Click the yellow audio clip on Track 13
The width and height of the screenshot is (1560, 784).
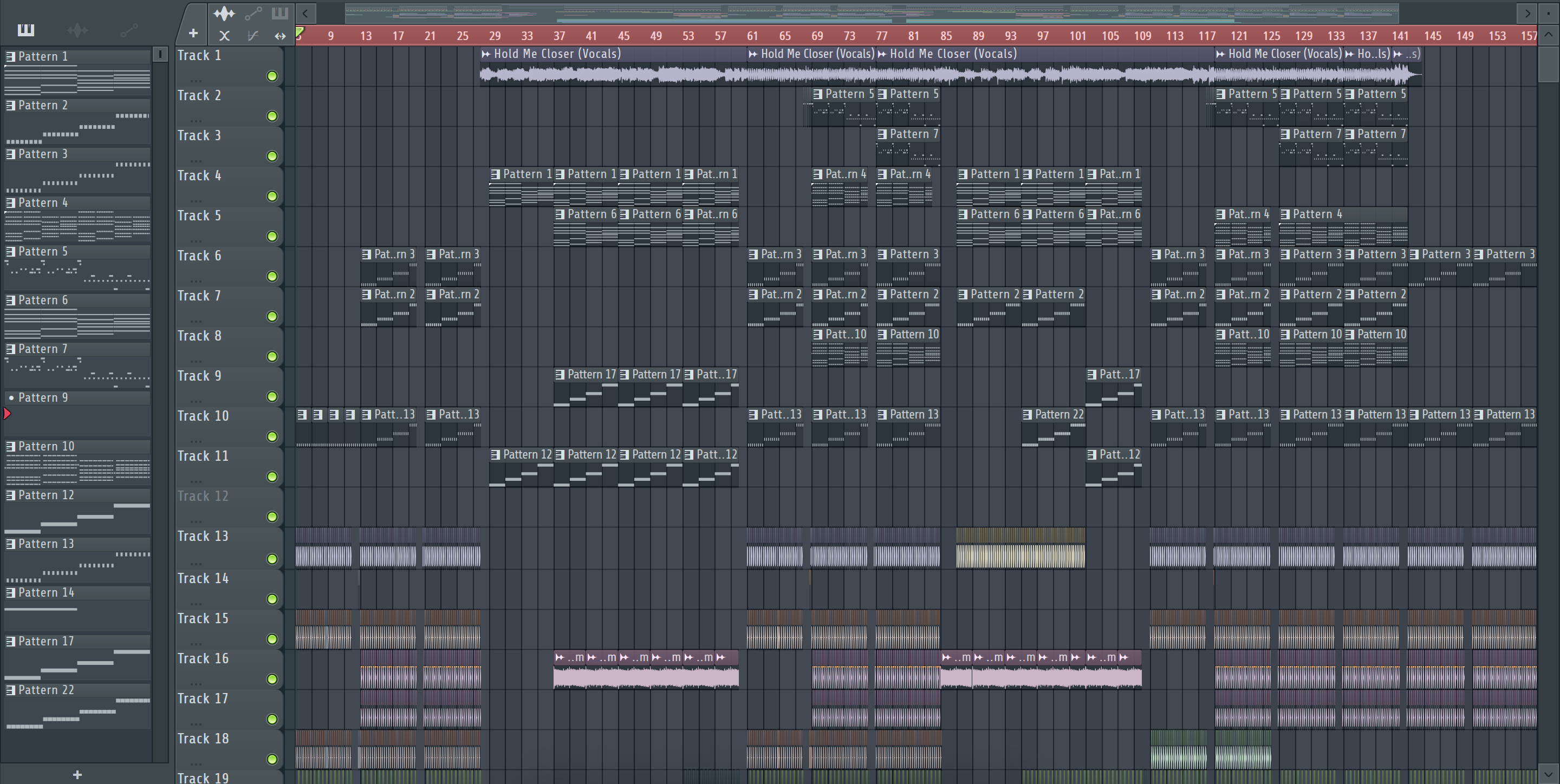tap(1020, 548)
